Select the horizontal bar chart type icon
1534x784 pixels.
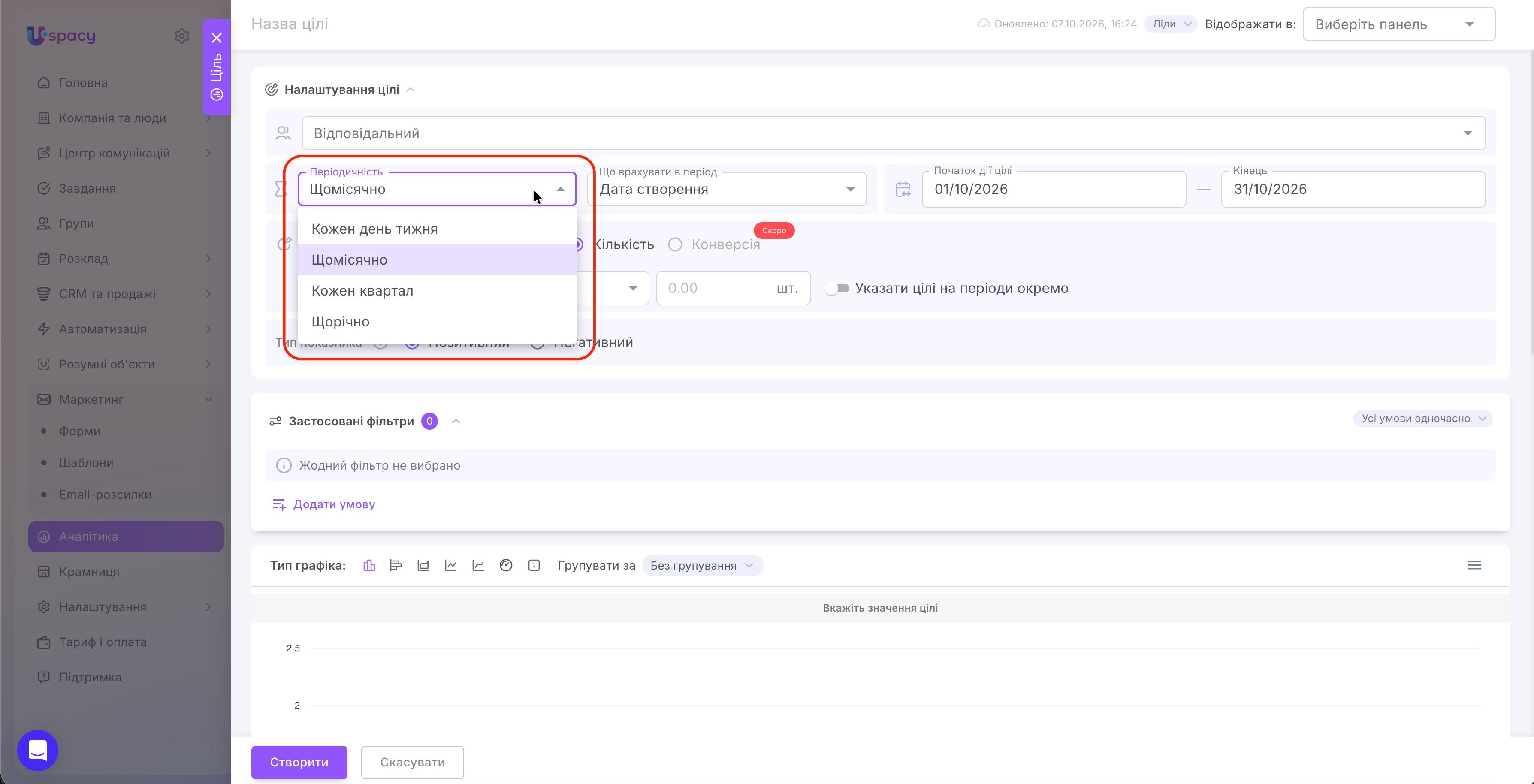click(396, 566)
